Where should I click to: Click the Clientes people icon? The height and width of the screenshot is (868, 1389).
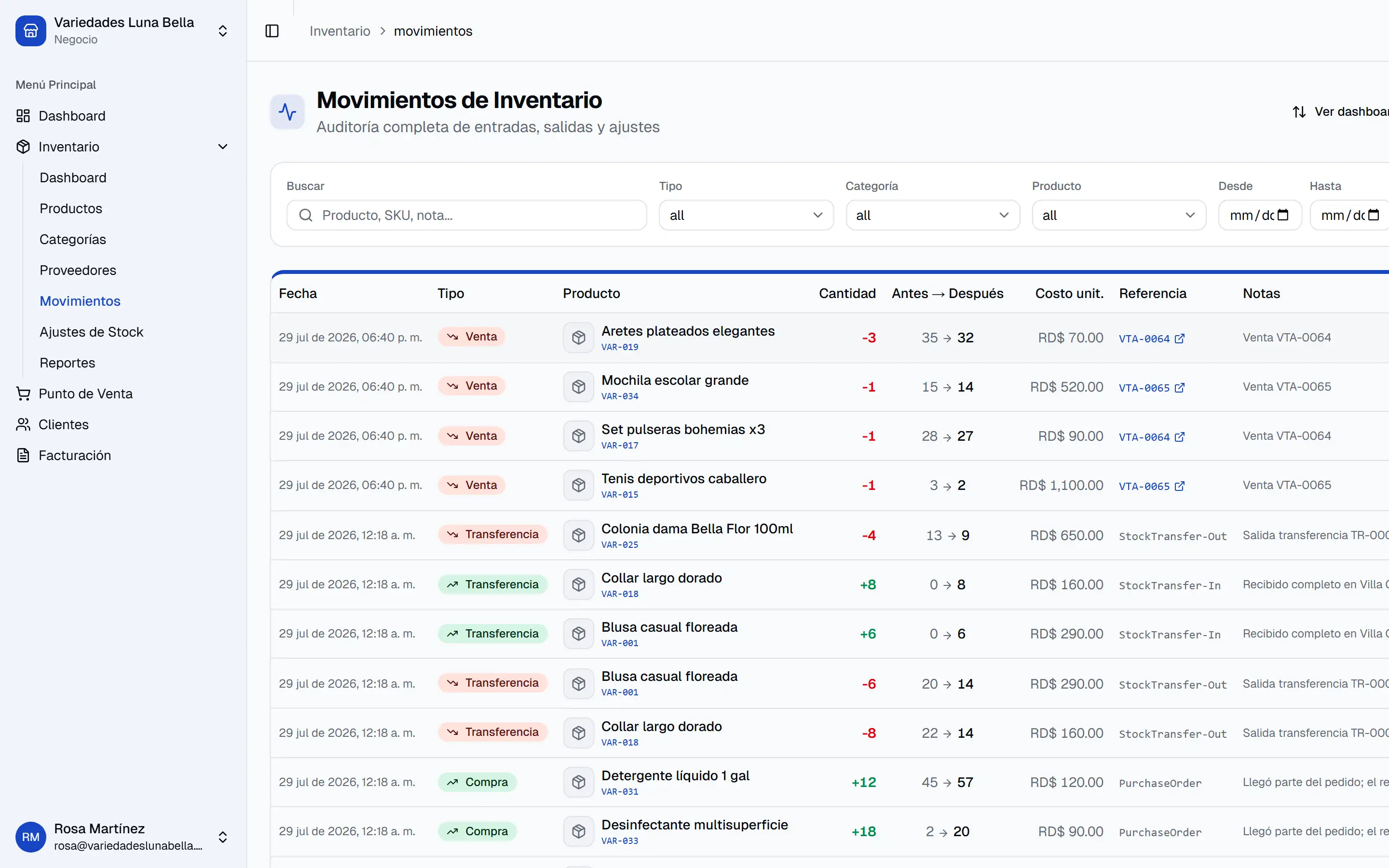coord(23,425)
